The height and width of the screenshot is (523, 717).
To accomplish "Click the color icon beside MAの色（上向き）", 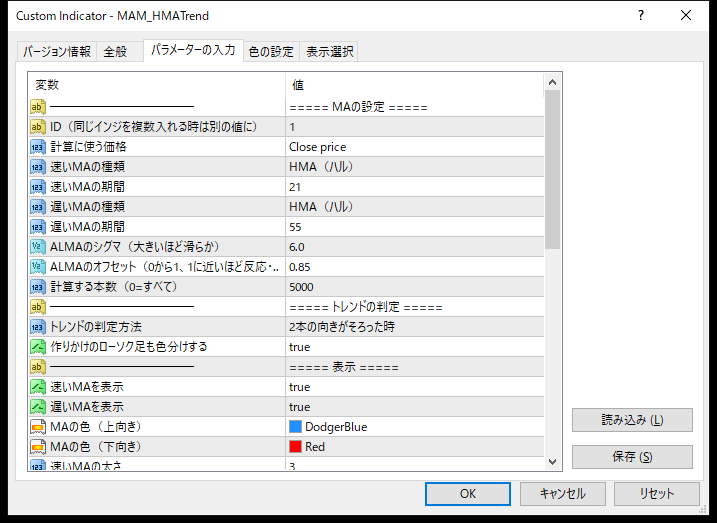I will [x=38, y=427].
